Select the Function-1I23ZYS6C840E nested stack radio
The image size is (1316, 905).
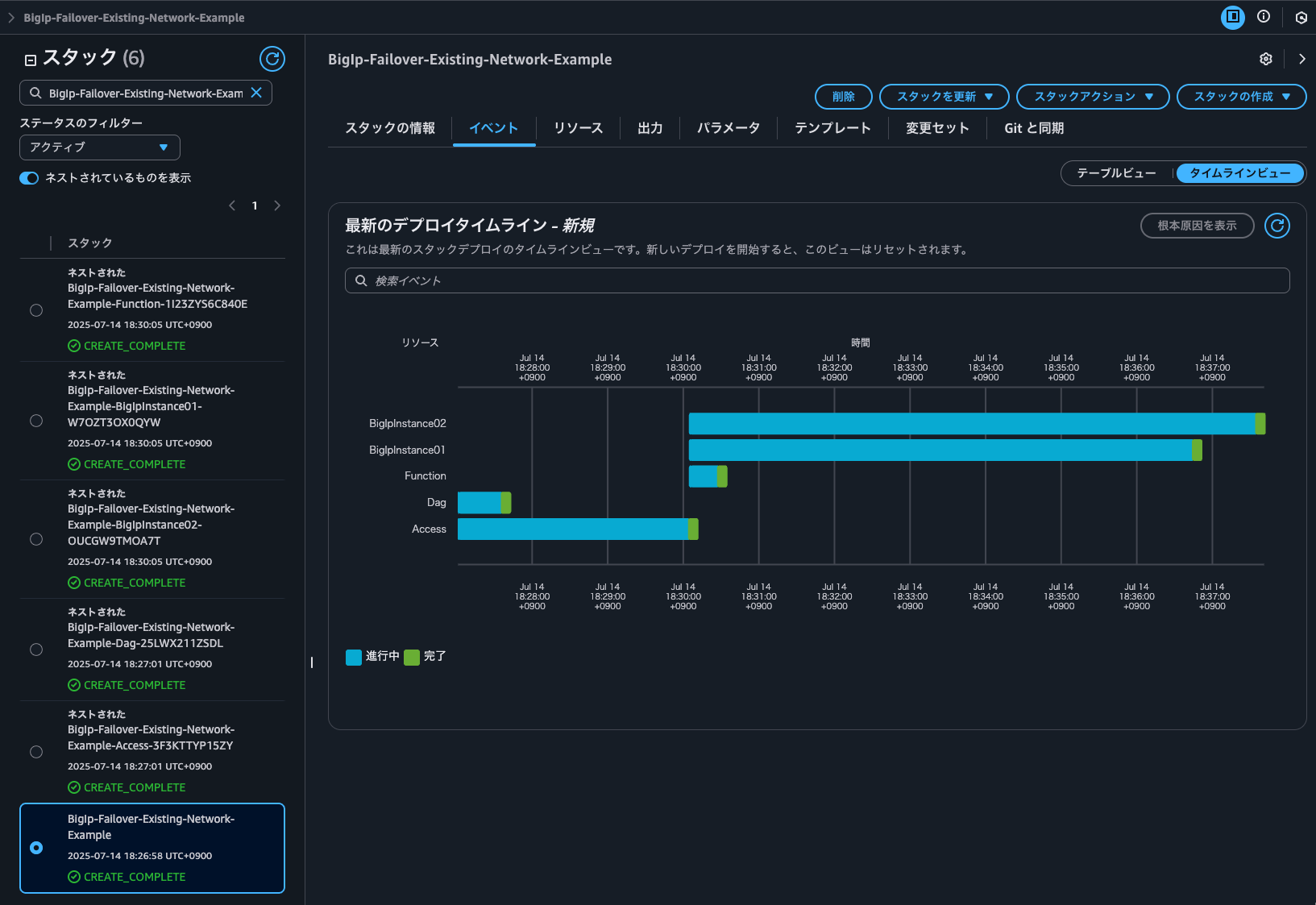36,310
